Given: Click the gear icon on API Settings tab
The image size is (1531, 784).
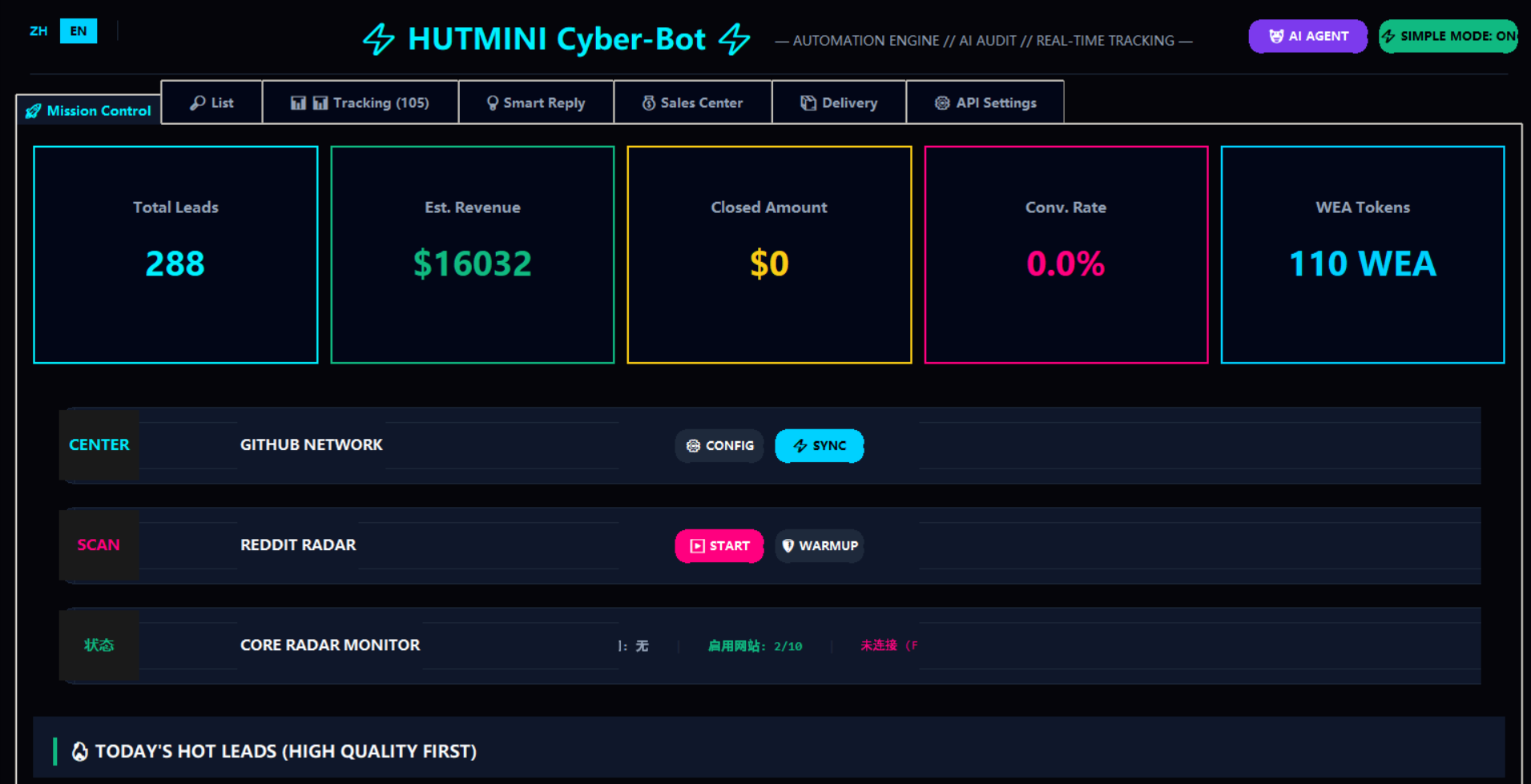Looking at the screenshot, I should pos(942,103).
